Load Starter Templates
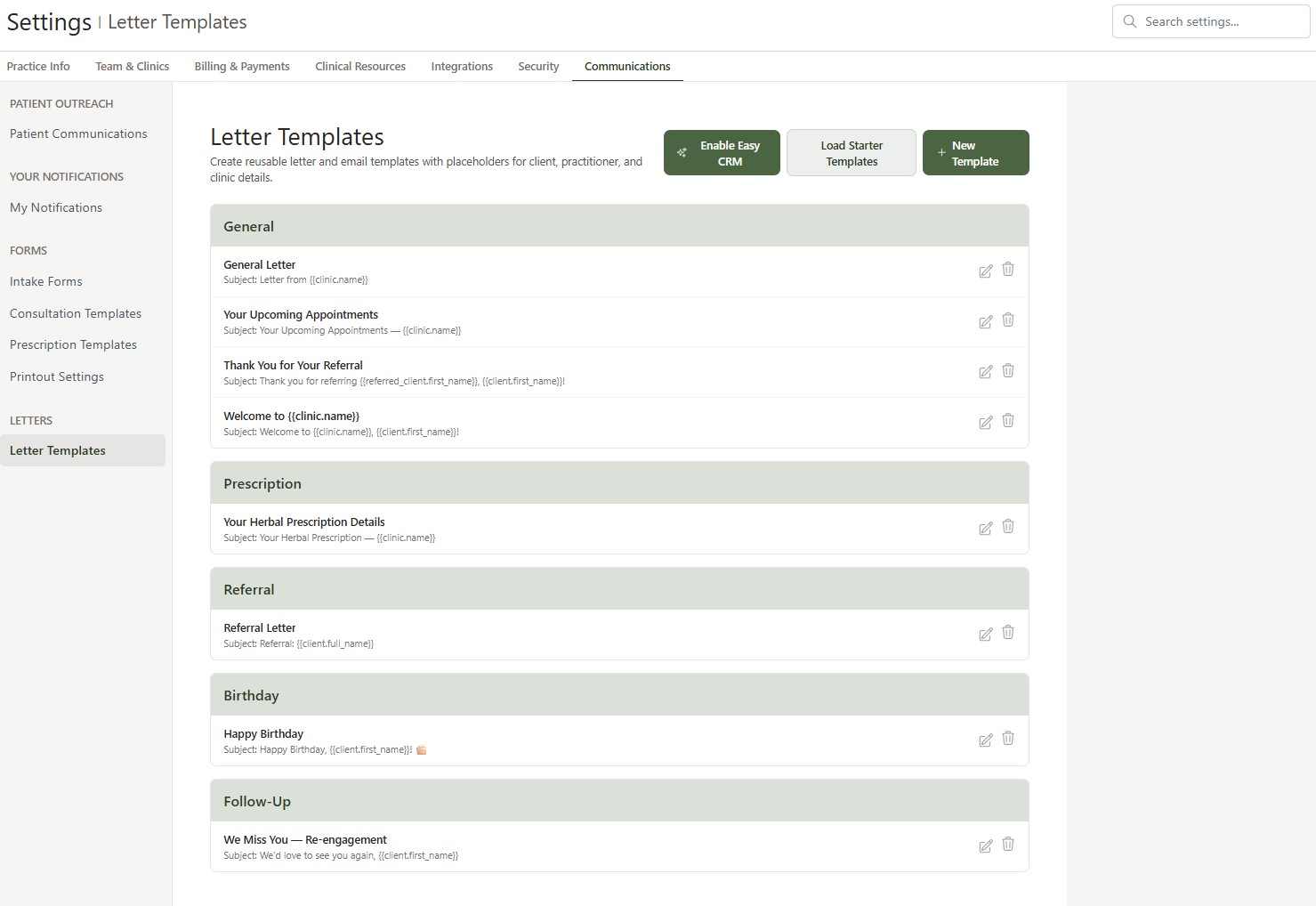The image size is (1316, 906). point(851,152)
